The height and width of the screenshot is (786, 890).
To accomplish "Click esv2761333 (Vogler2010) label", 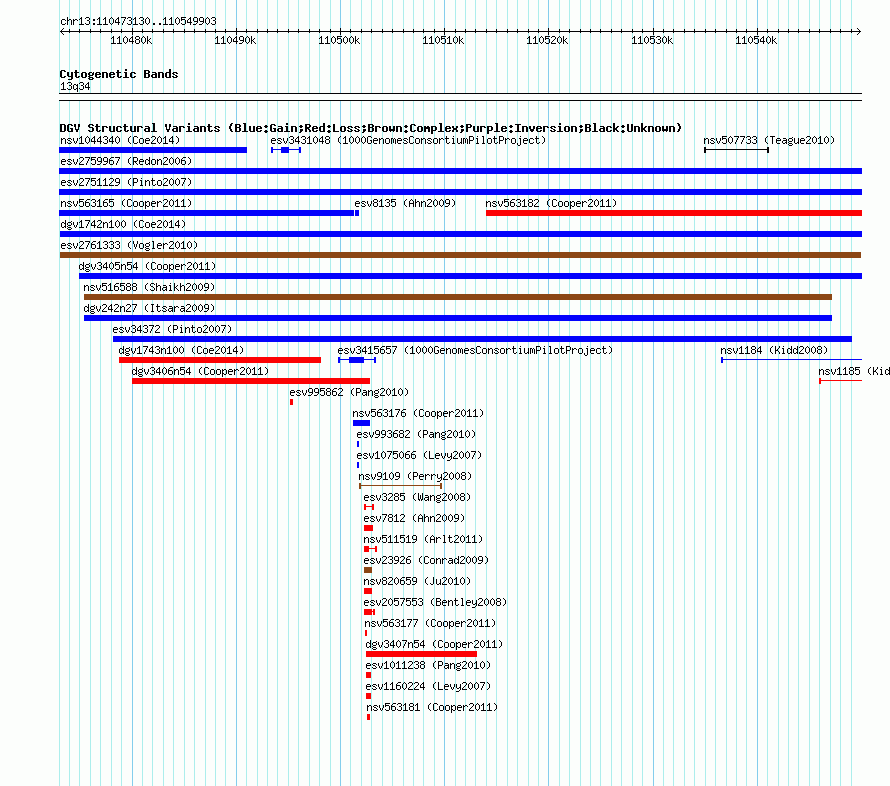I will point(129,245).
